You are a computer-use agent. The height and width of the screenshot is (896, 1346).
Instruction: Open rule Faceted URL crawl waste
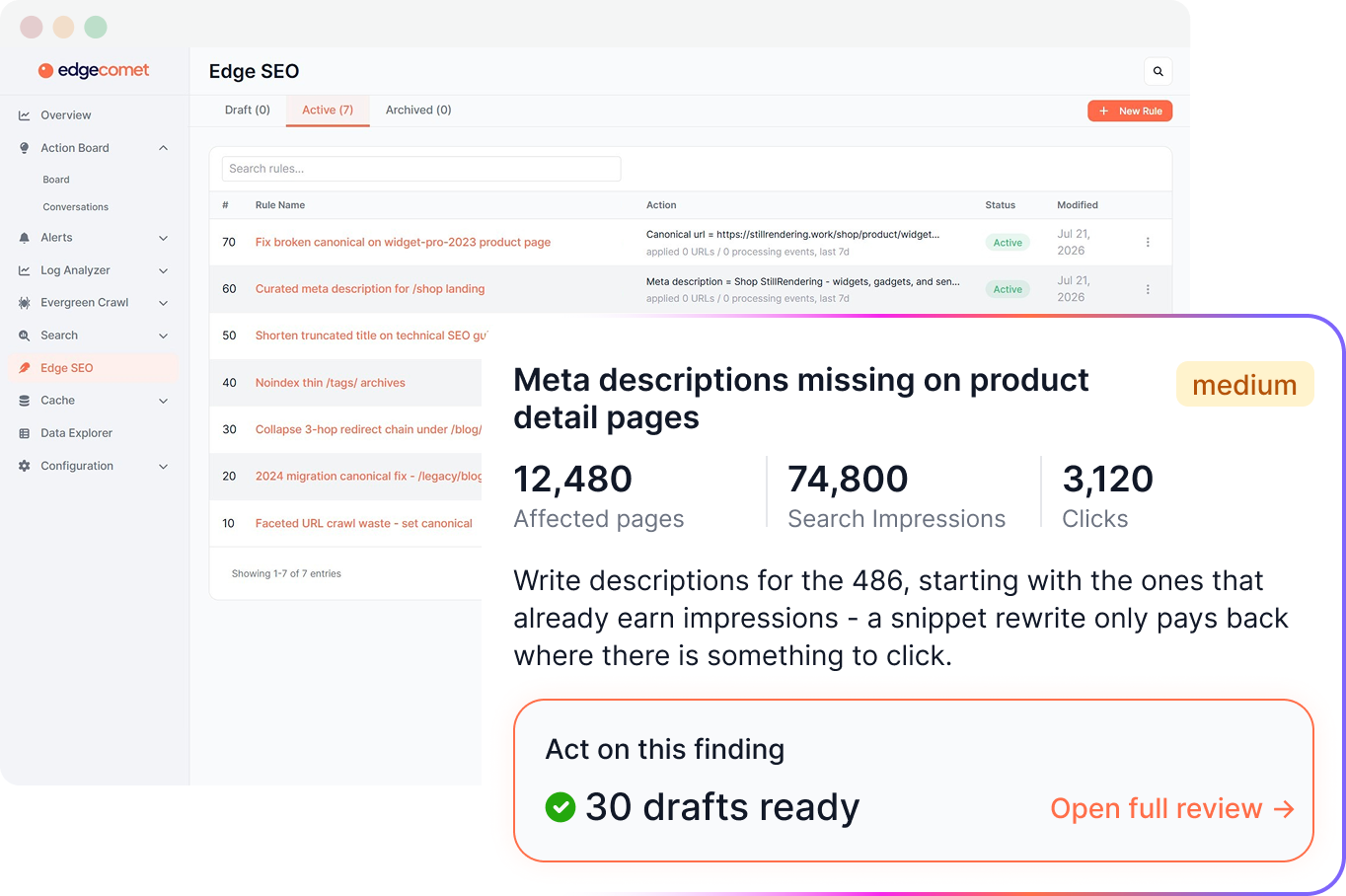pos(364,523)
